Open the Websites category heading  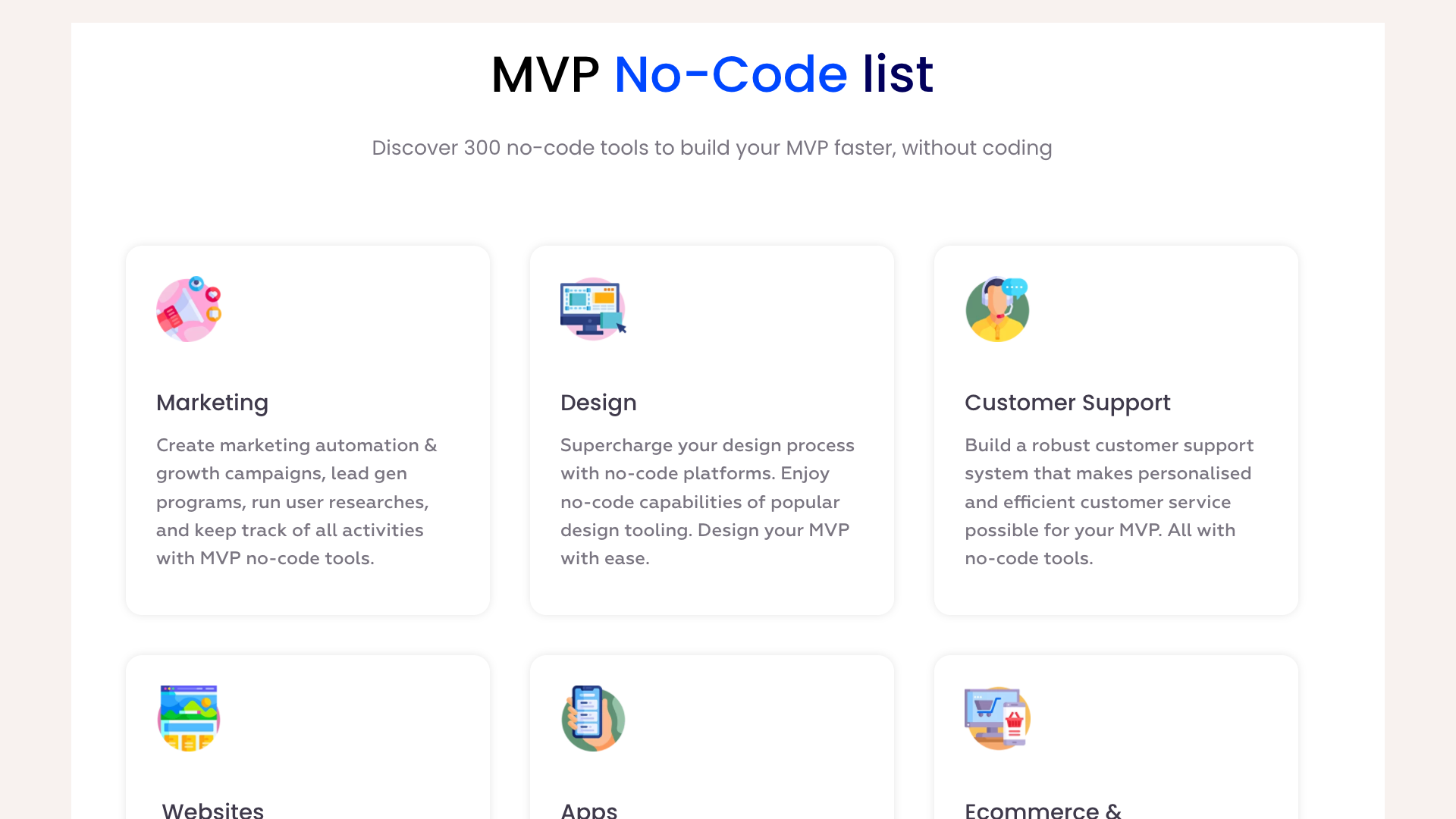[212, 809]
